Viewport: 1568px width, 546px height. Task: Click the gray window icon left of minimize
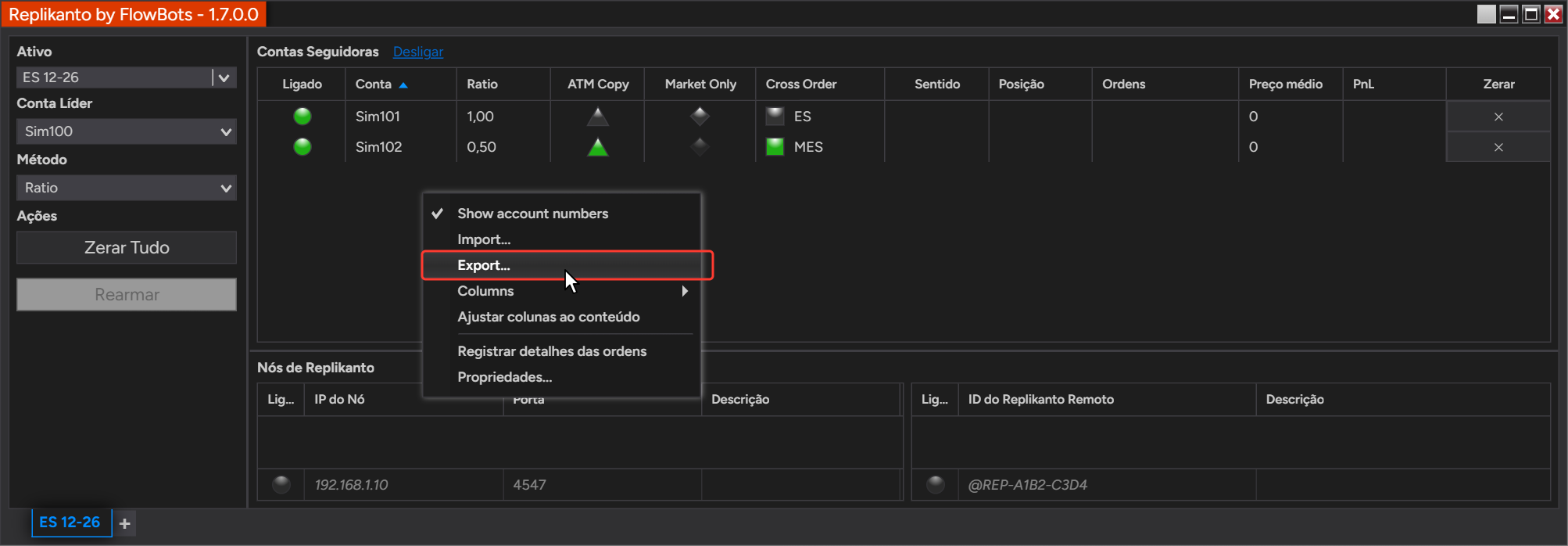1487,14
